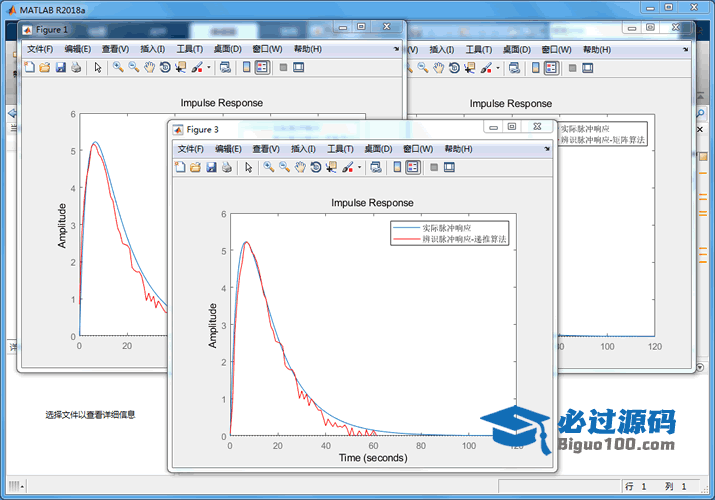
Task: Click legend box in Figure 3 plot
Action: (x=450, y=233)
